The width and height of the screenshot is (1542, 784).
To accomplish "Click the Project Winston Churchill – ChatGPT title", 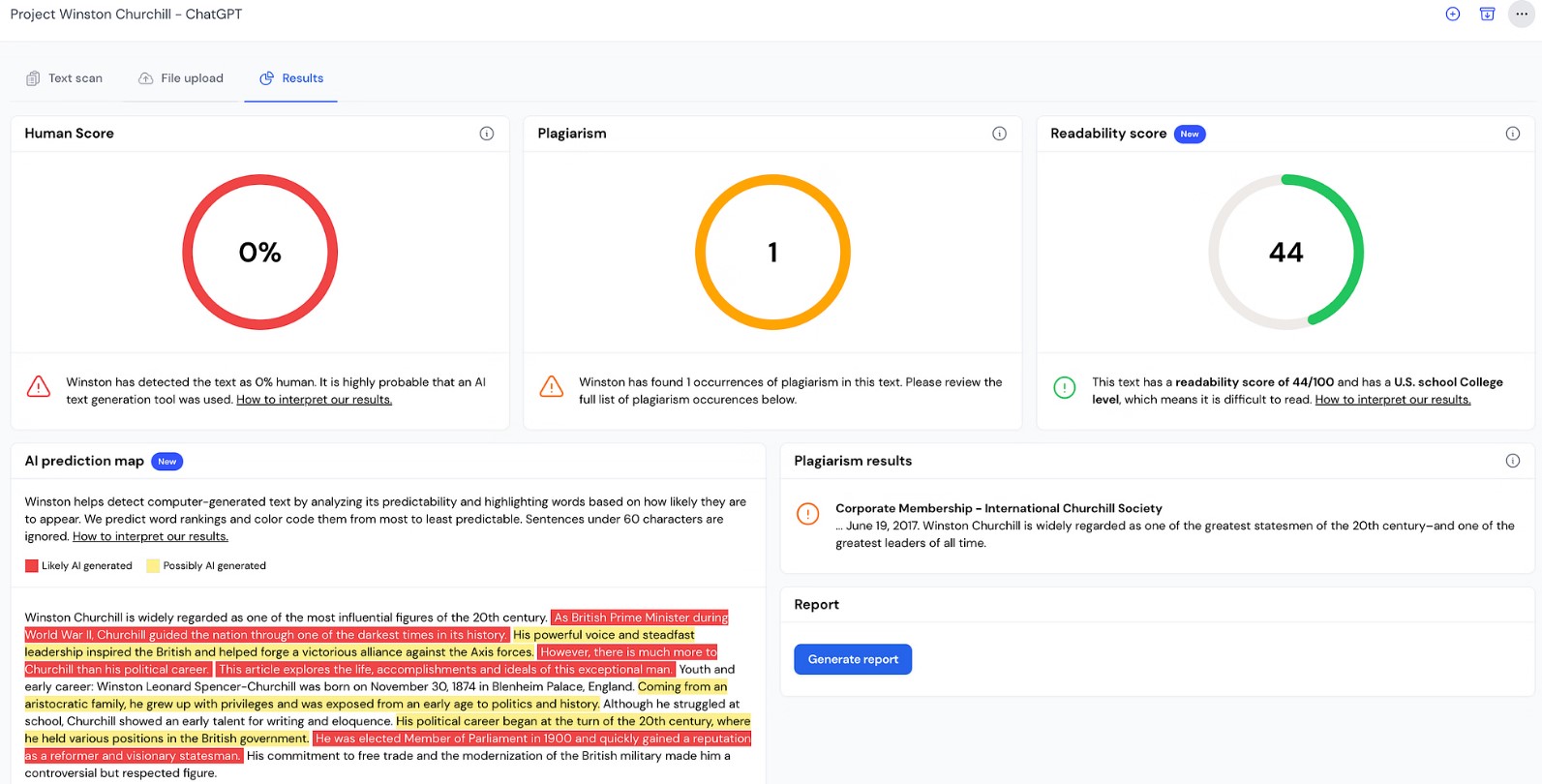I will pos(126,14).
